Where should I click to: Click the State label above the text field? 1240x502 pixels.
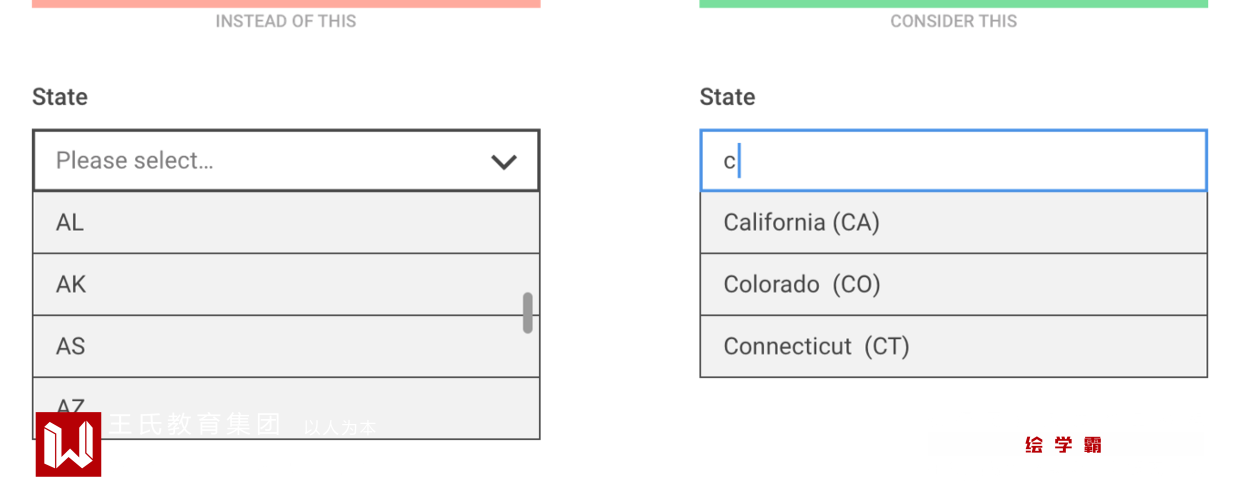pyautogui.click(x=727, y=97)
